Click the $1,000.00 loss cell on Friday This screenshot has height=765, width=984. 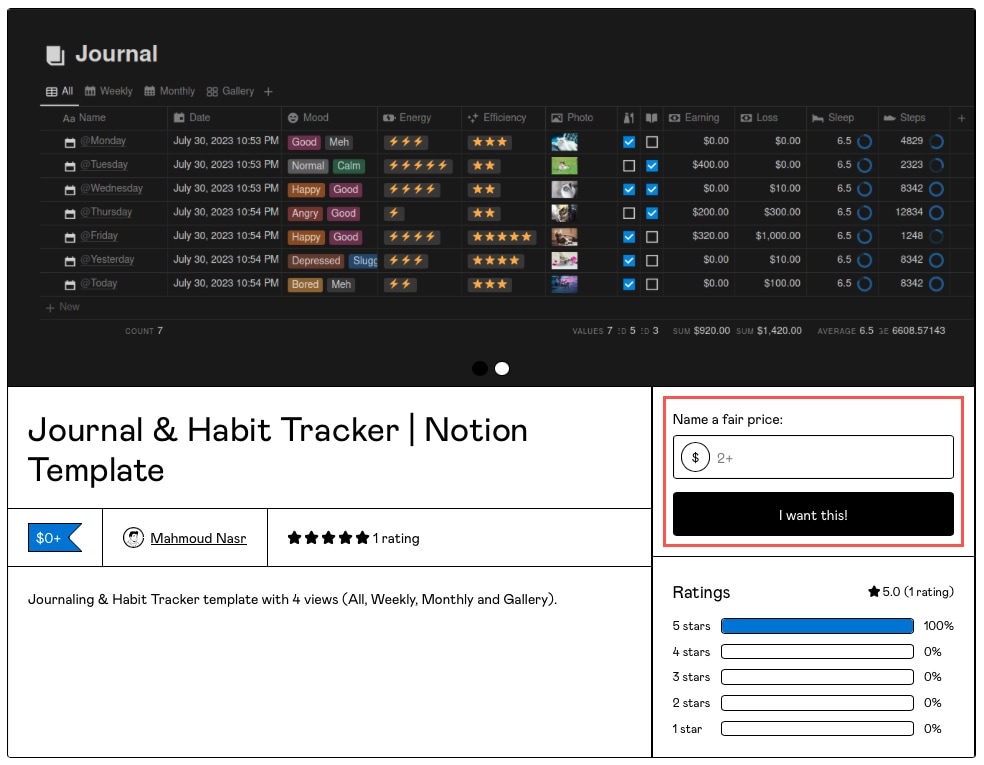(x=778, y=237)
